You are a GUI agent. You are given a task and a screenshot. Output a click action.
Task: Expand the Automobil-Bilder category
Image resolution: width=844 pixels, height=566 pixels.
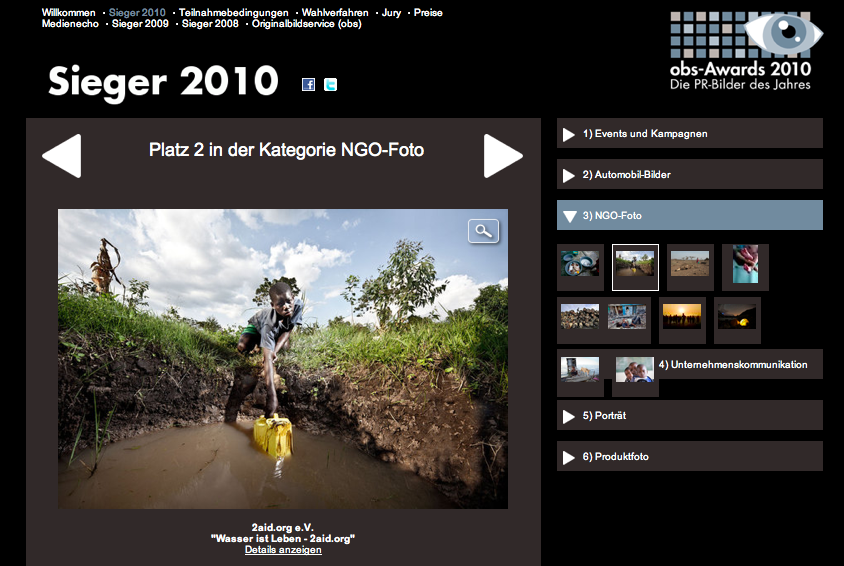pyautogui.click(x=690, y=174)
